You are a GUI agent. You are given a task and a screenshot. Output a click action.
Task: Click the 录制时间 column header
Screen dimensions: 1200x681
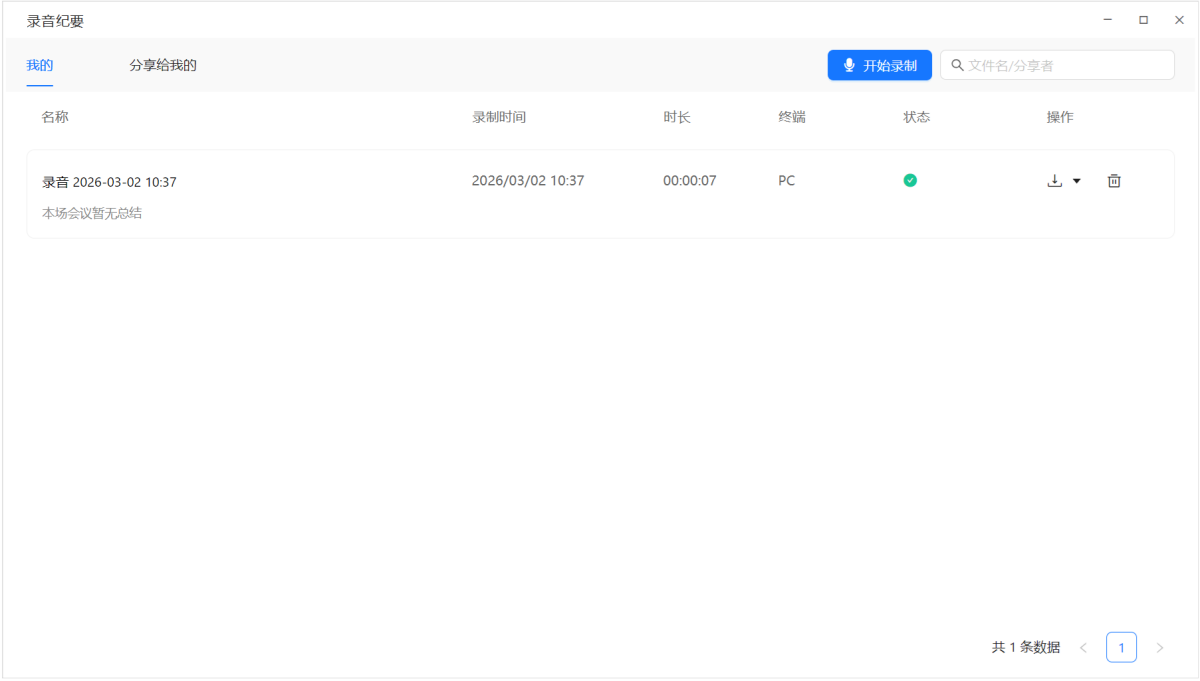499,117
